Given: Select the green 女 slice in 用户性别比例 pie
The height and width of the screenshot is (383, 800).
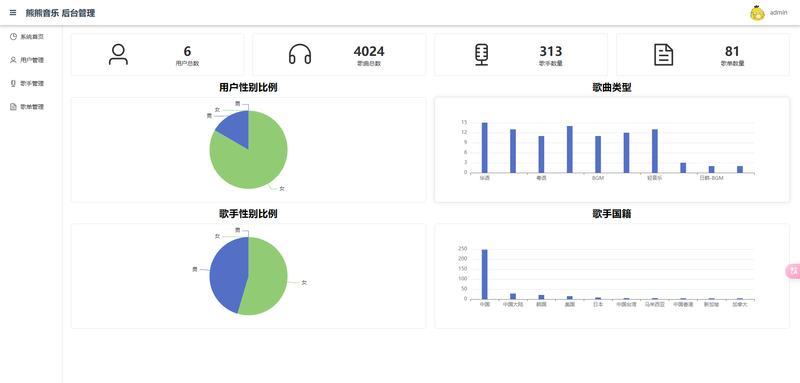Looking at the screenshot, I should [x=255, y=158].
